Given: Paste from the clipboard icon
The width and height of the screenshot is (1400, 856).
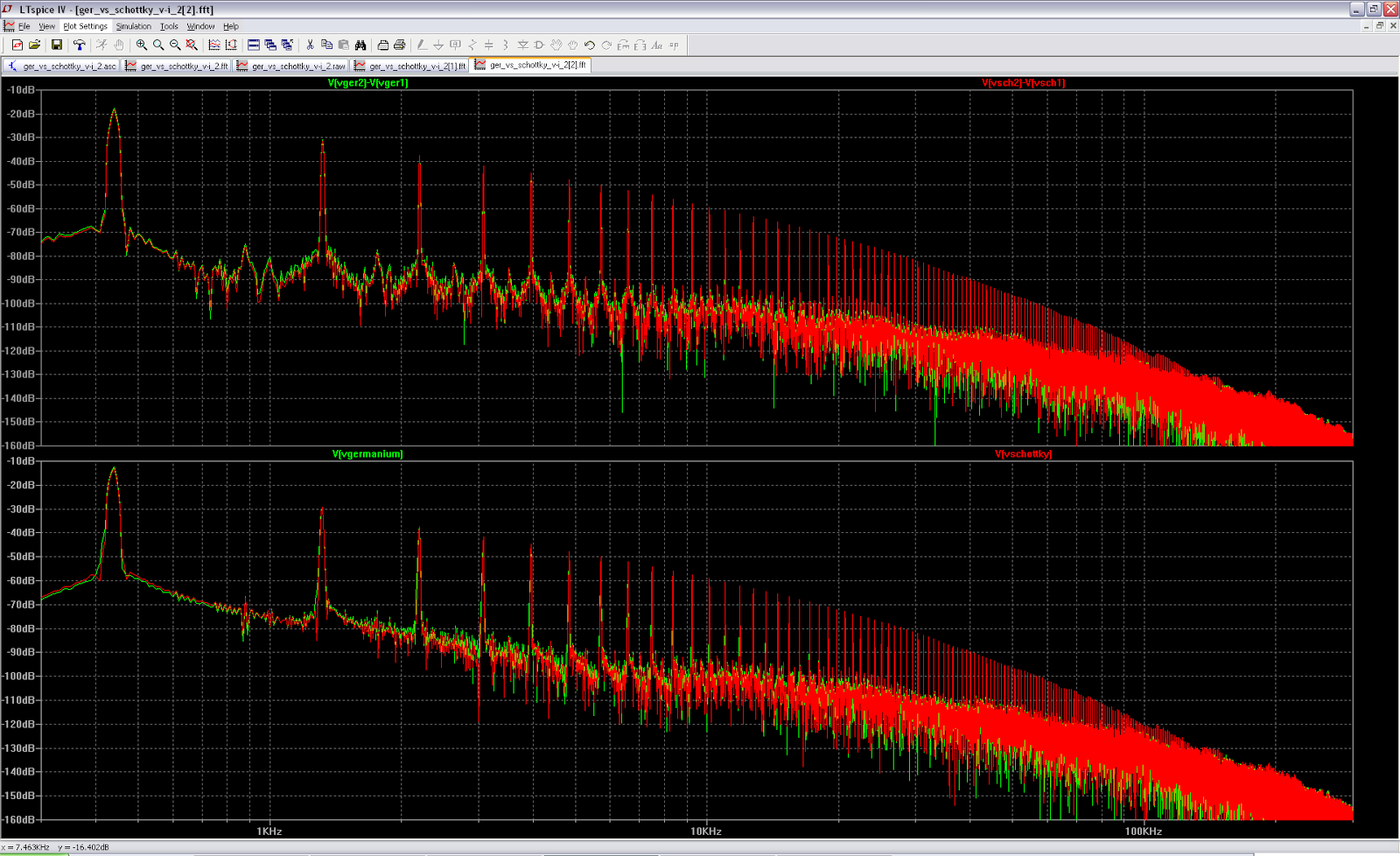Looking at the screenshot, I should pos(344,45).
